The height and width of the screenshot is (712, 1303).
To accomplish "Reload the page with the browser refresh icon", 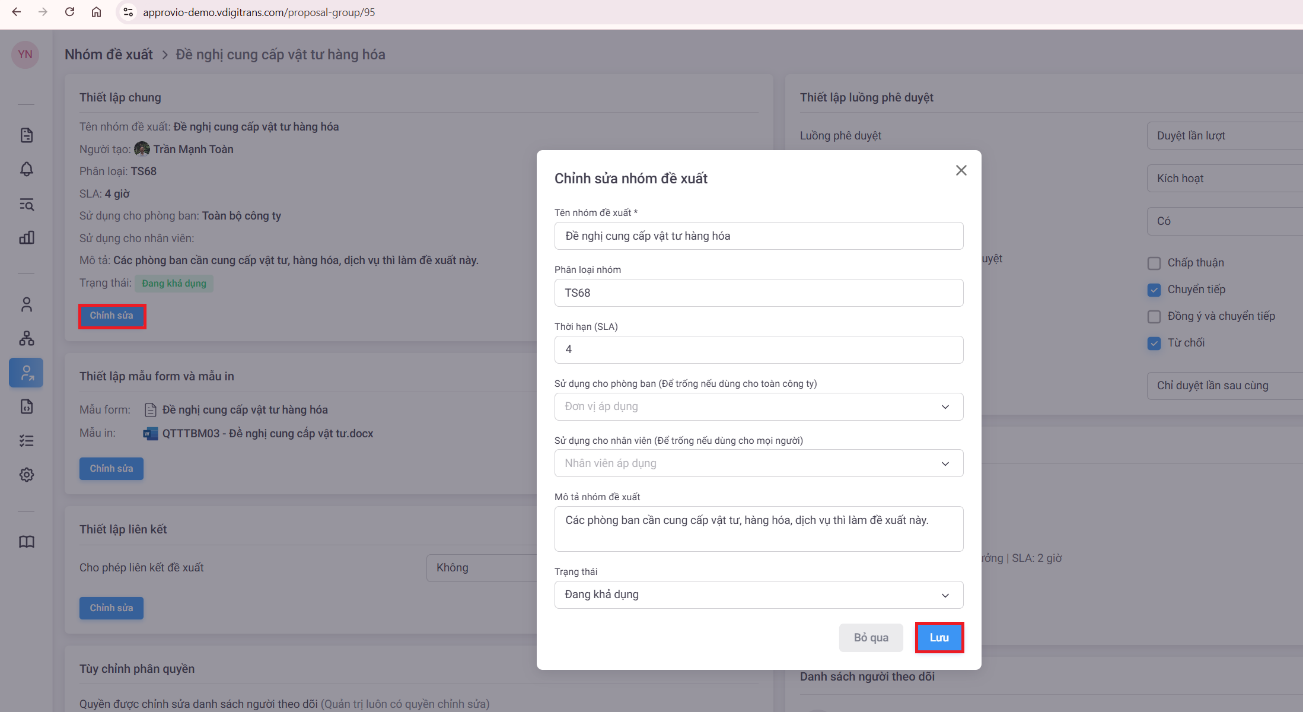I will pos(69,12).
